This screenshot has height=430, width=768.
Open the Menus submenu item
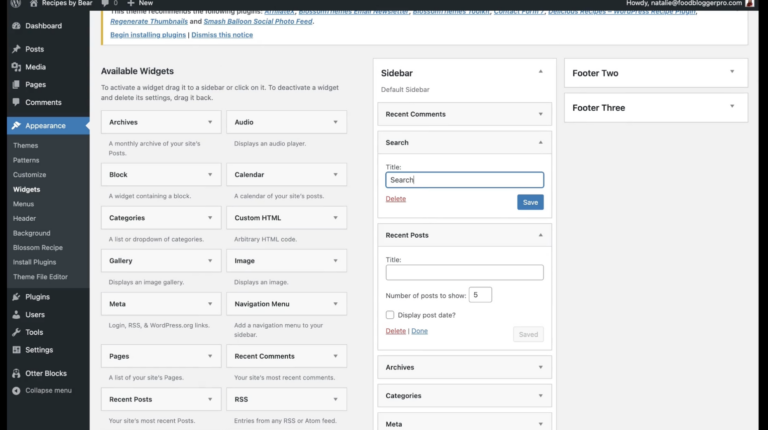click(24, 204)
